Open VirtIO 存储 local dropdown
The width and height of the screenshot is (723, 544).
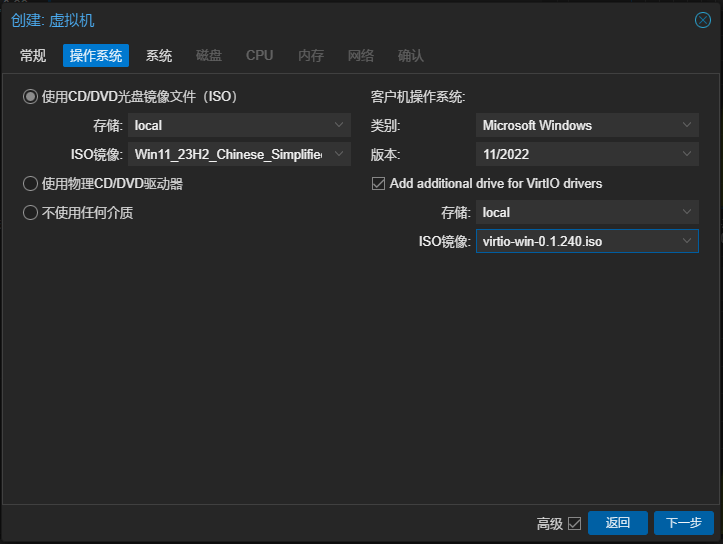[687, 212]
